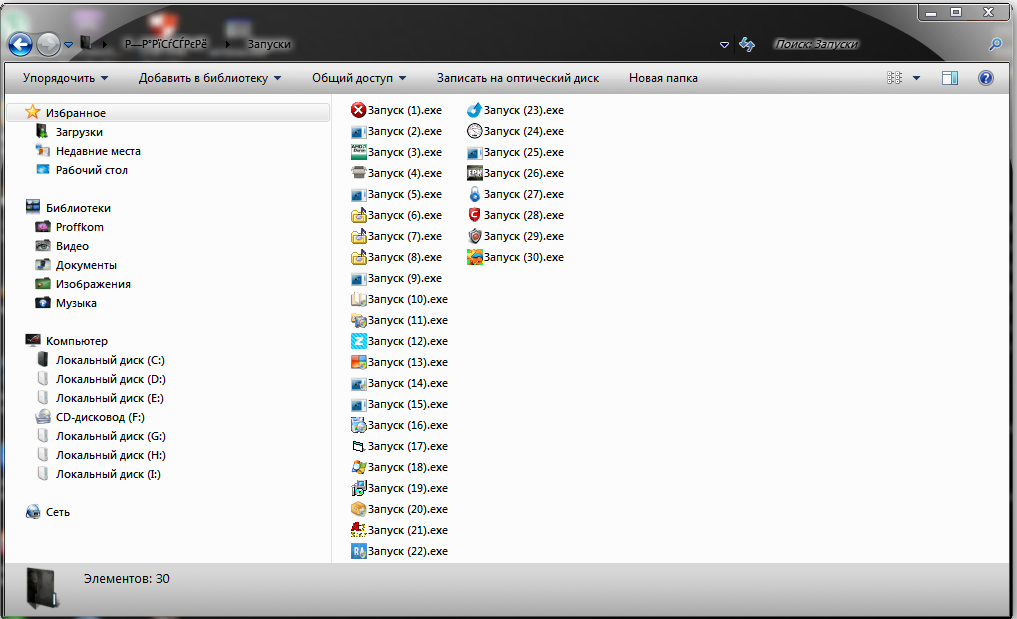This screenshot has height=619, width=1017.
Task: Click padlock icon of Запуск (27).exe
Action: 474,194
